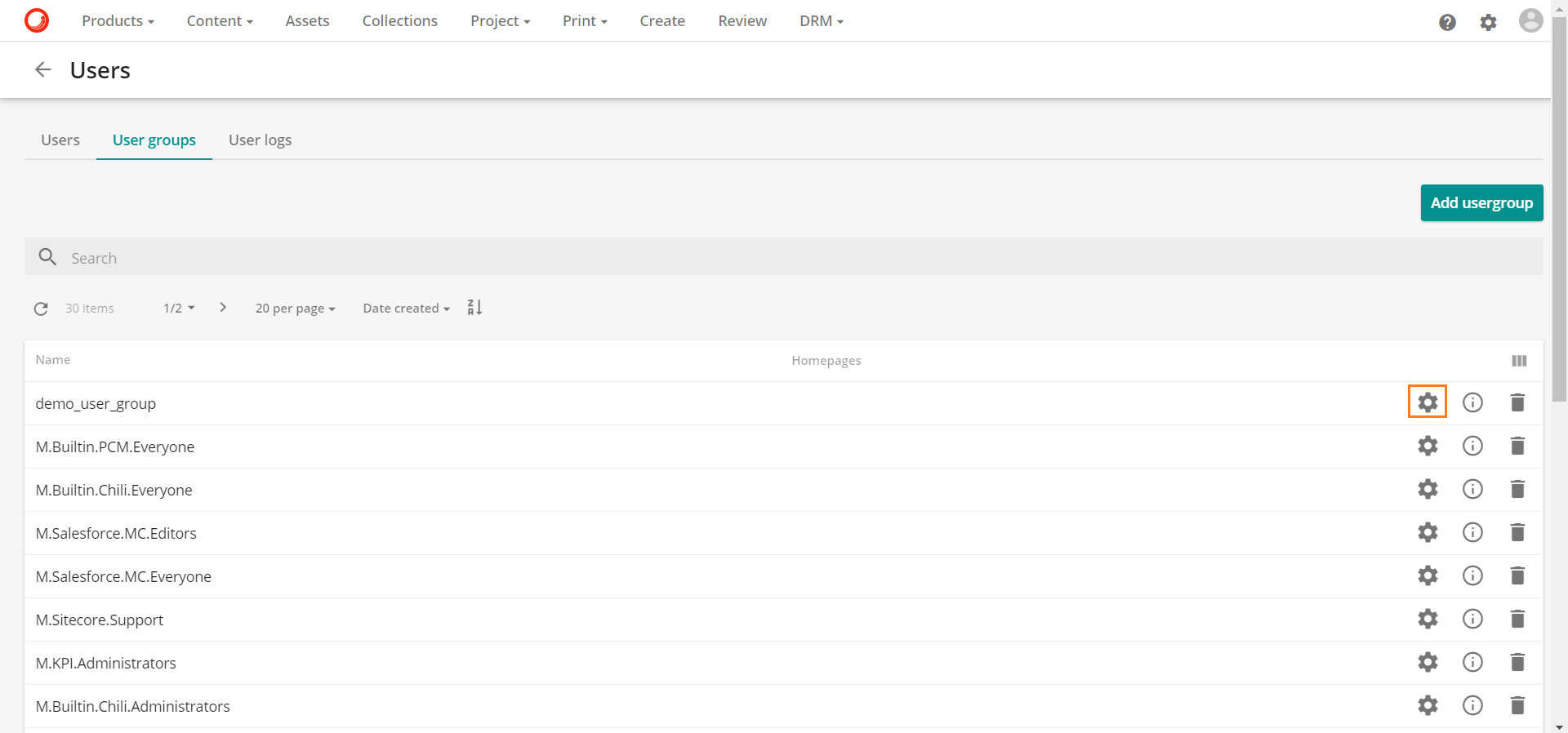
Task: Expand the 20 per page dropdown
Action: (295, 309)
